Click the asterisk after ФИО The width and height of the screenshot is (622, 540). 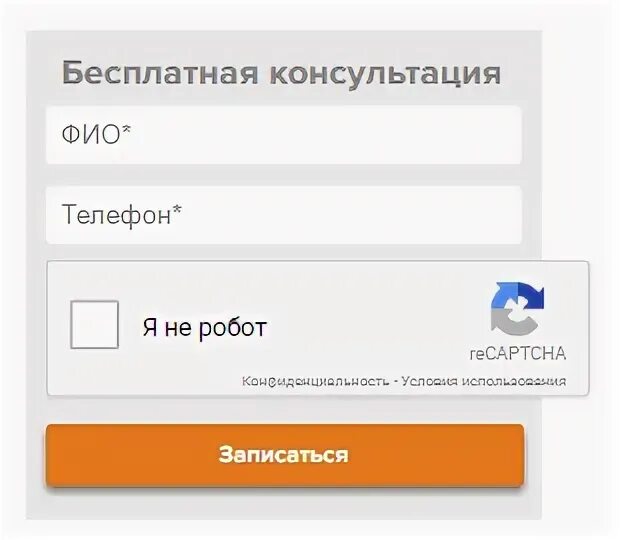click(x=126, y=130)
